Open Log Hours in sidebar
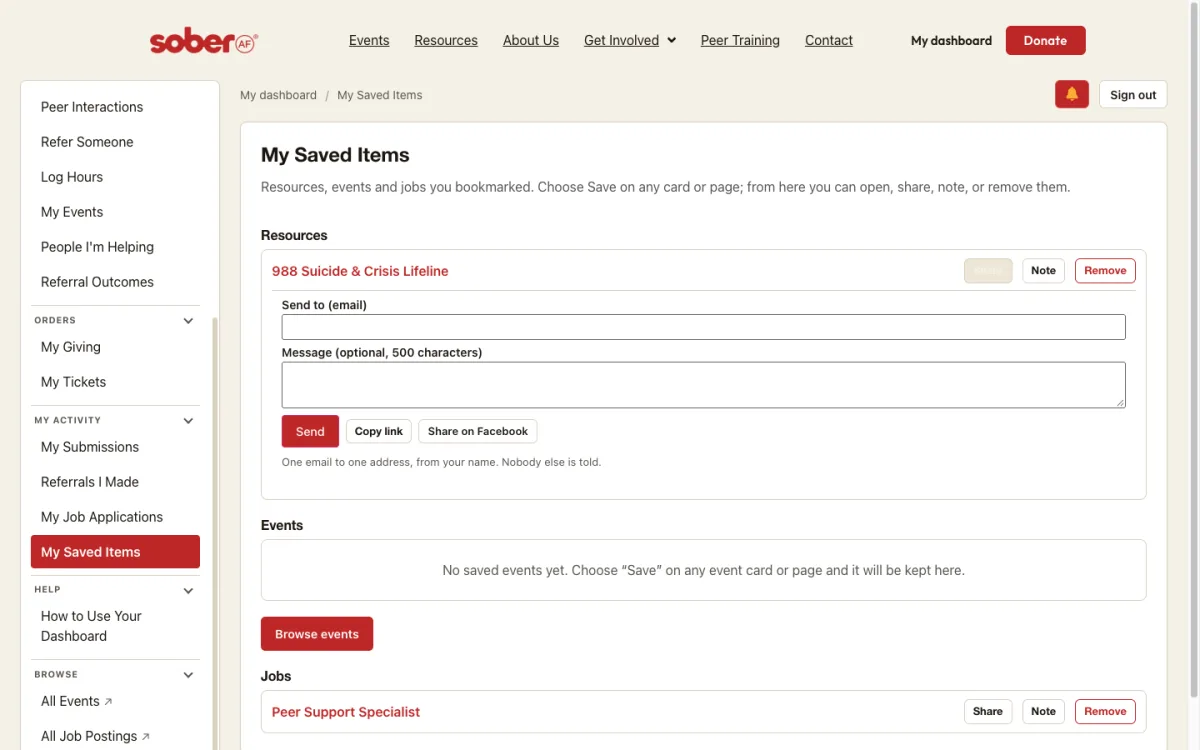This screenshot has height=750, width=1200. 115,177
